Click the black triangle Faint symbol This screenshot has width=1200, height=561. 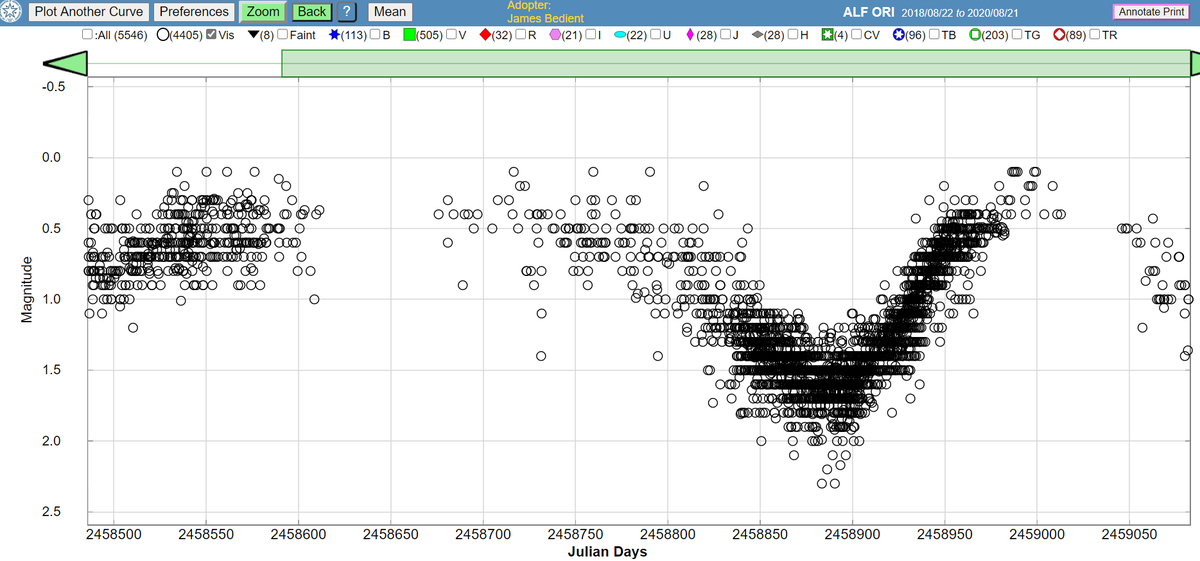tap(253, 35)
